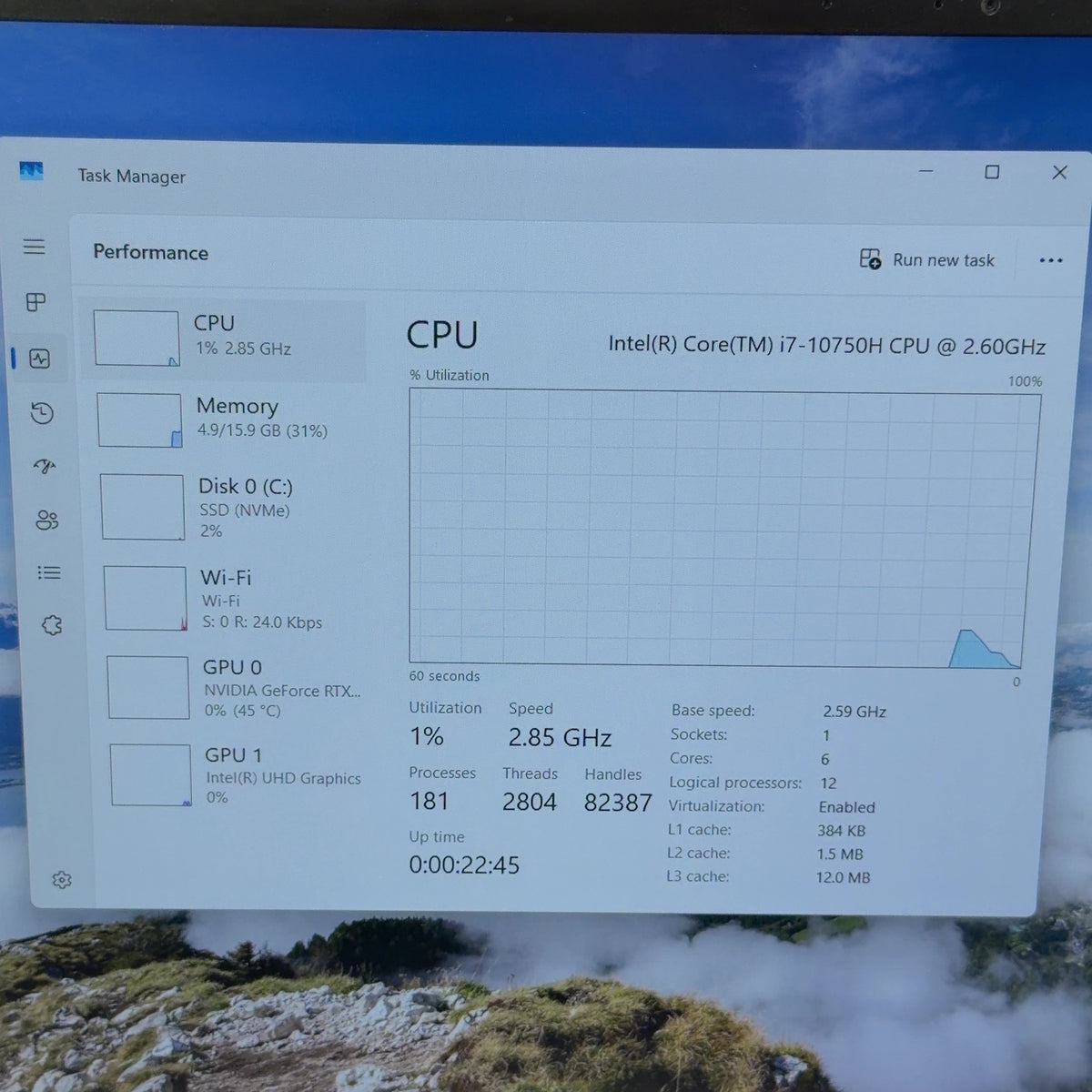Viewport: 1092px width, 1092px height.
Task: Select the Performance page icon
Action: (39, 359)
